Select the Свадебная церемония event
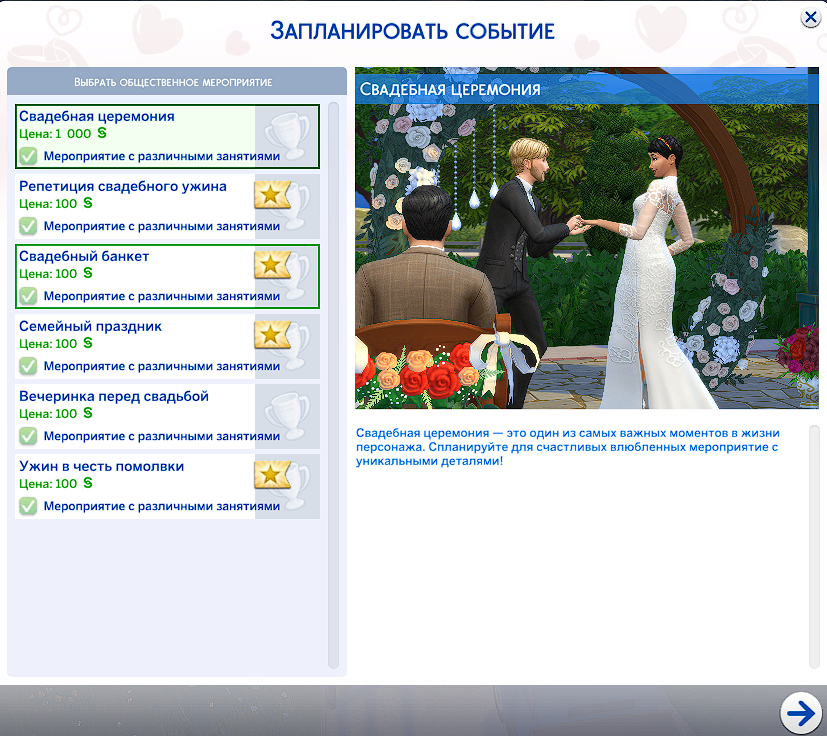 167,137
